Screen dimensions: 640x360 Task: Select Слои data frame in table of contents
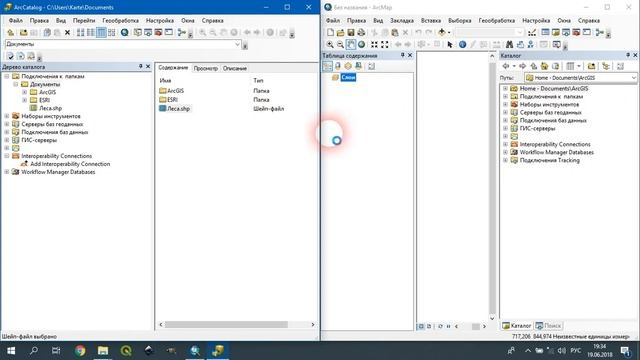(348, 78)
